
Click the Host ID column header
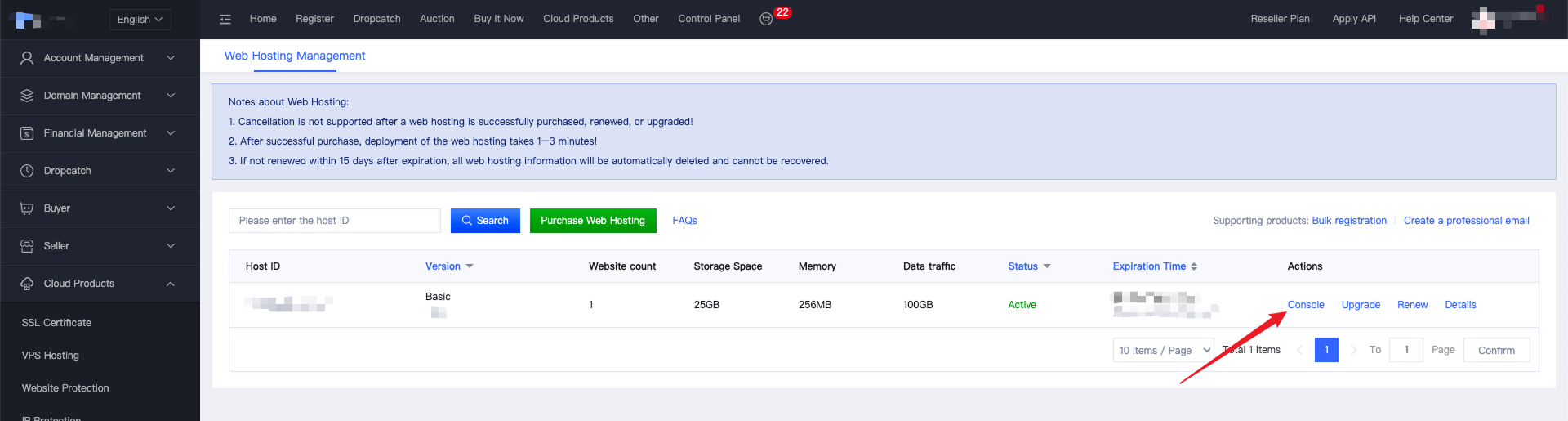pyautogui.click(x=263, y=266)
